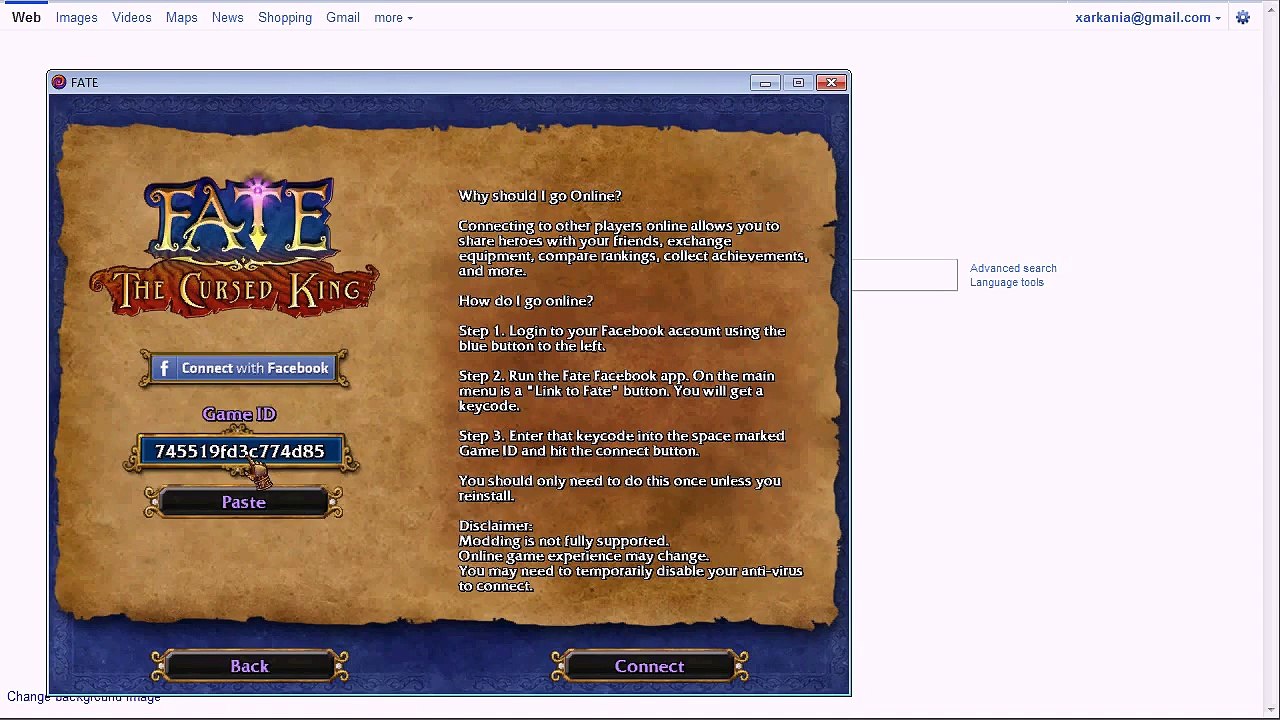
Task: Click 'Online game experience may change.' text
Action: pyautogui.click(x=584, y=556)
